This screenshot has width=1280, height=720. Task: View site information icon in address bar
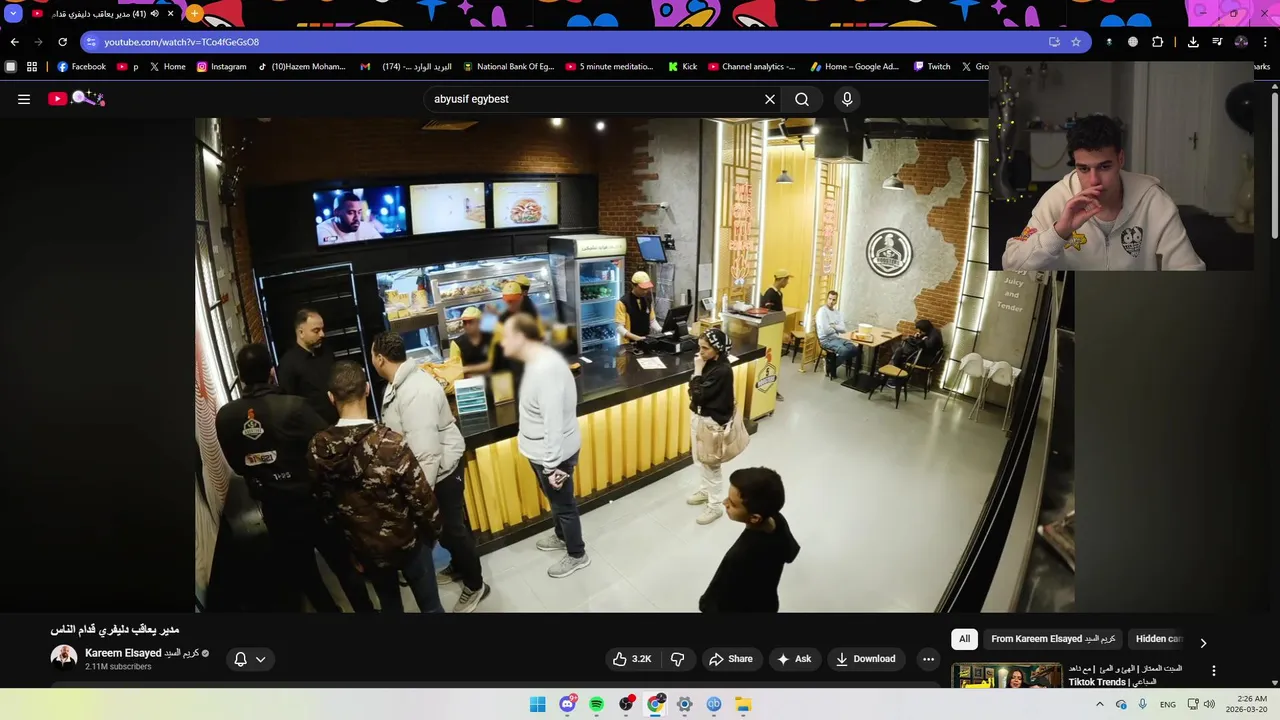click(91, 42)
